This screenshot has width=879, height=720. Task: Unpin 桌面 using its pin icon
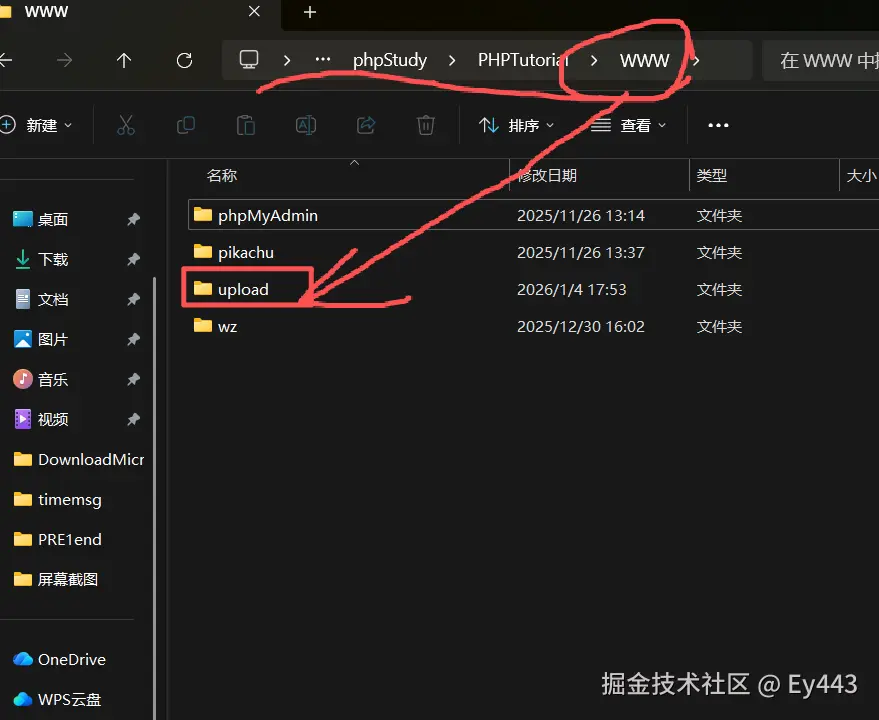pos(133,219)
